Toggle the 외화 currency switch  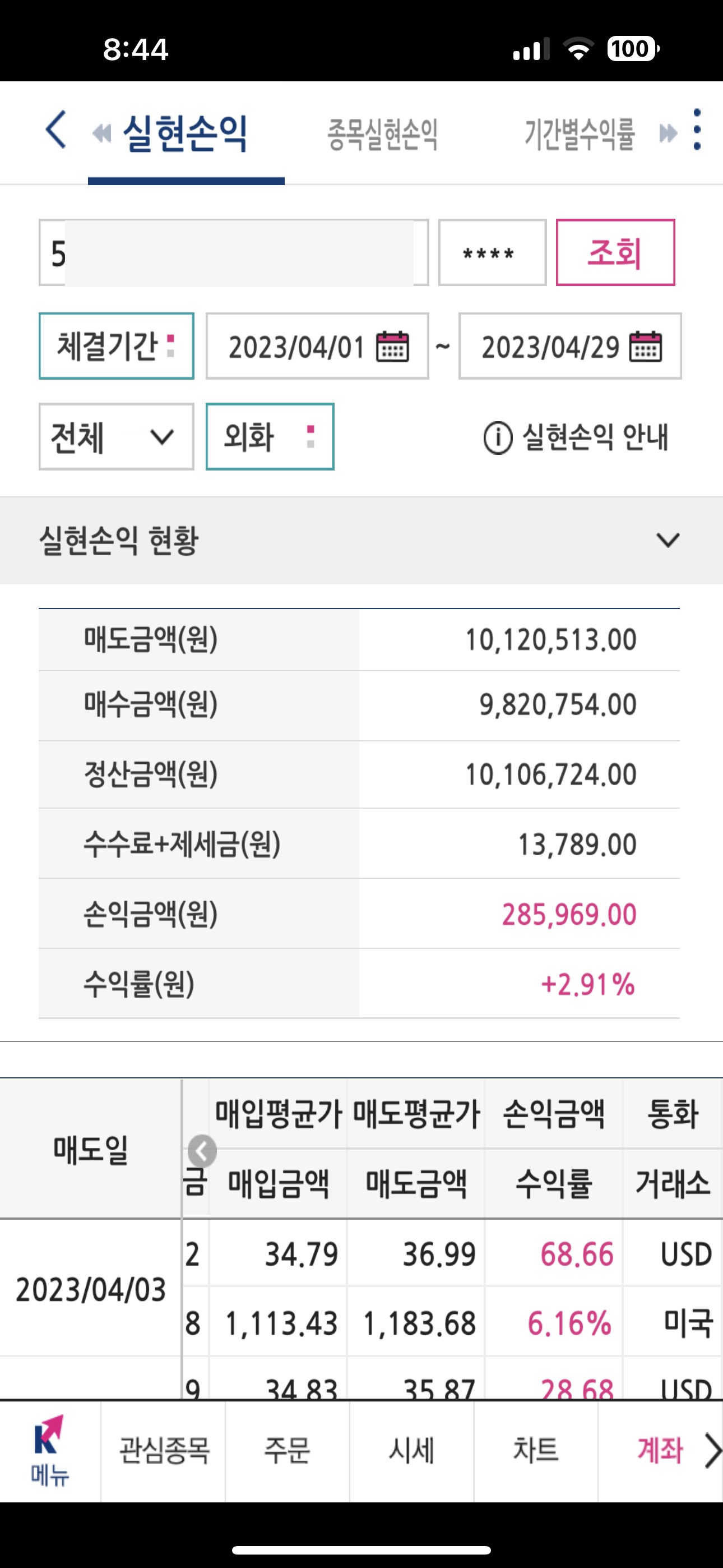click(270, 436)
